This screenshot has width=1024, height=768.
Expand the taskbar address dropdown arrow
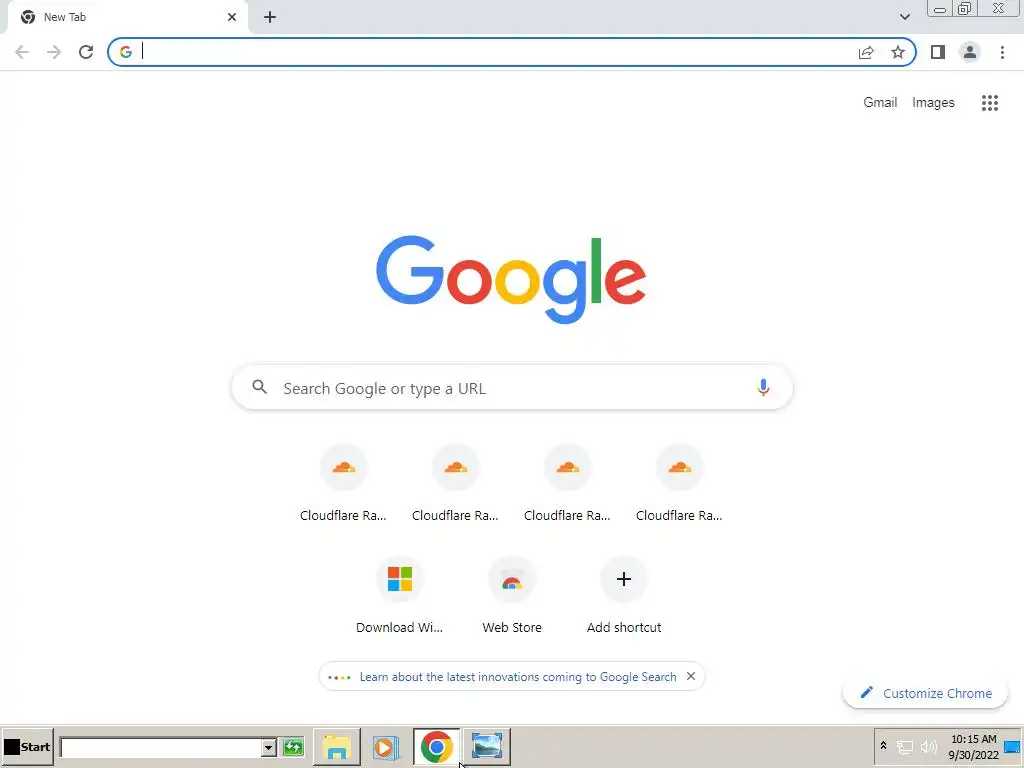coord(268,748)
